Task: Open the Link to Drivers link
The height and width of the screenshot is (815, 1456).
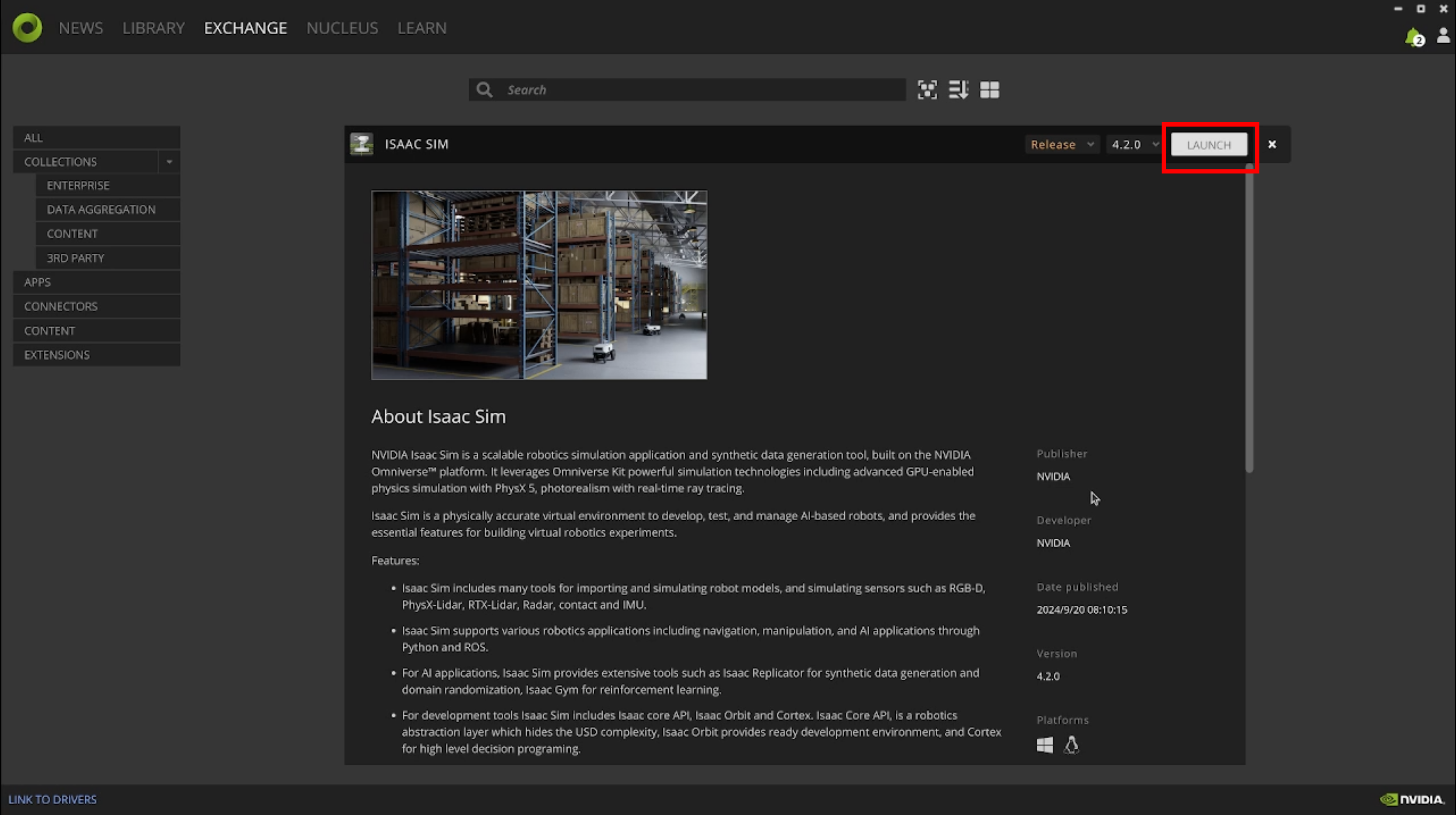Action: [52, 799]
